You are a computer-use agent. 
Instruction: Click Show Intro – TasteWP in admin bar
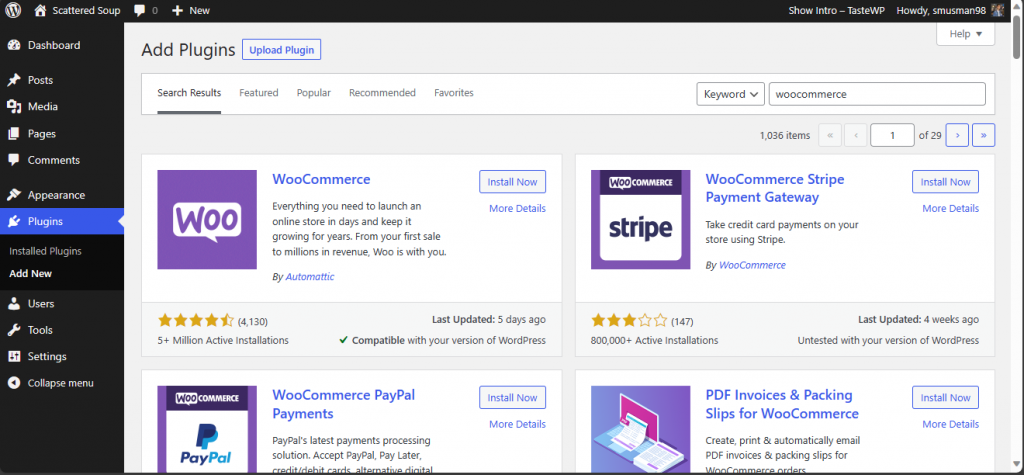pos(837,10)
